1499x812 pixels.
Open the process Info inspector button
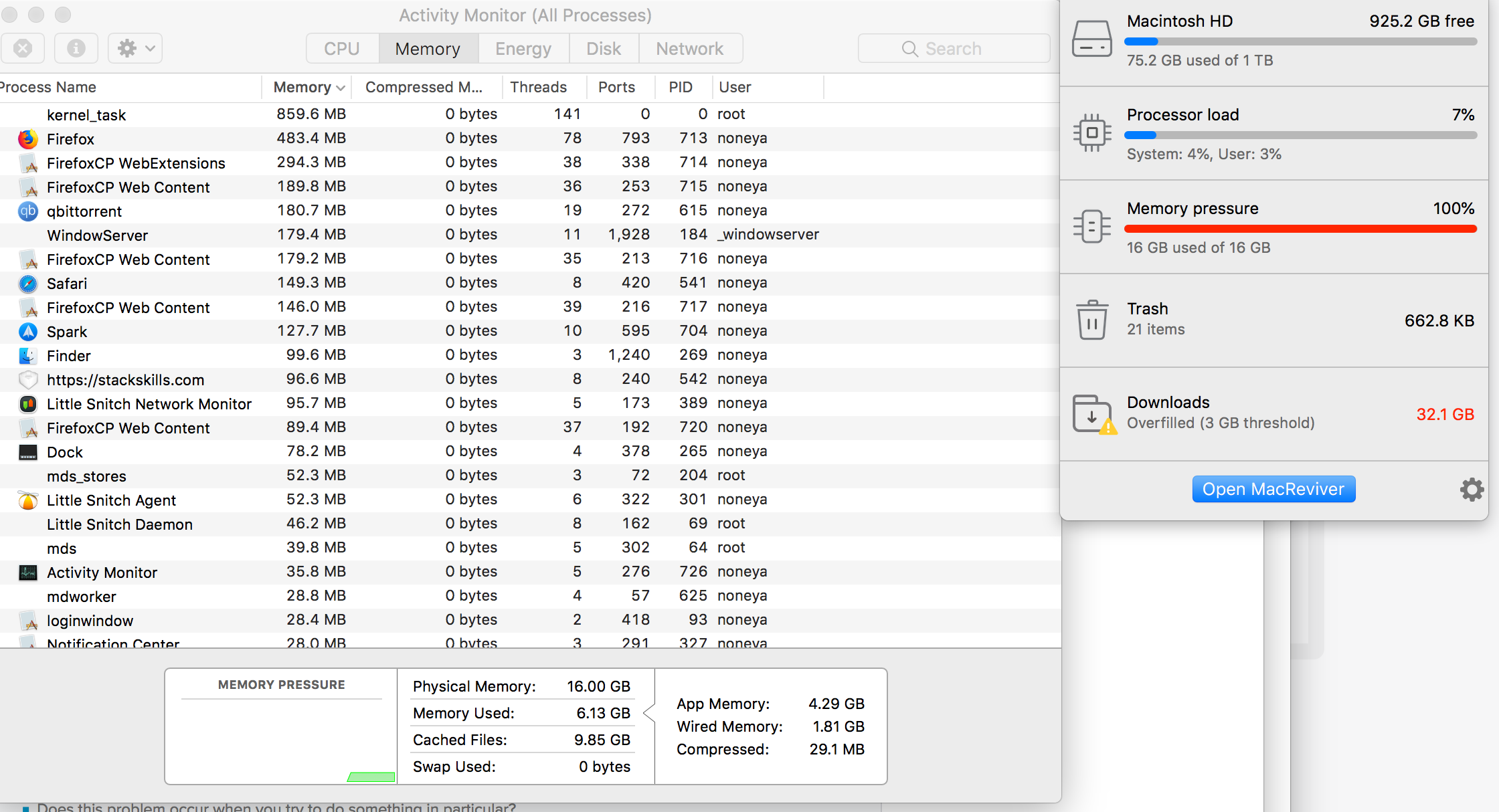pos(76,48)
